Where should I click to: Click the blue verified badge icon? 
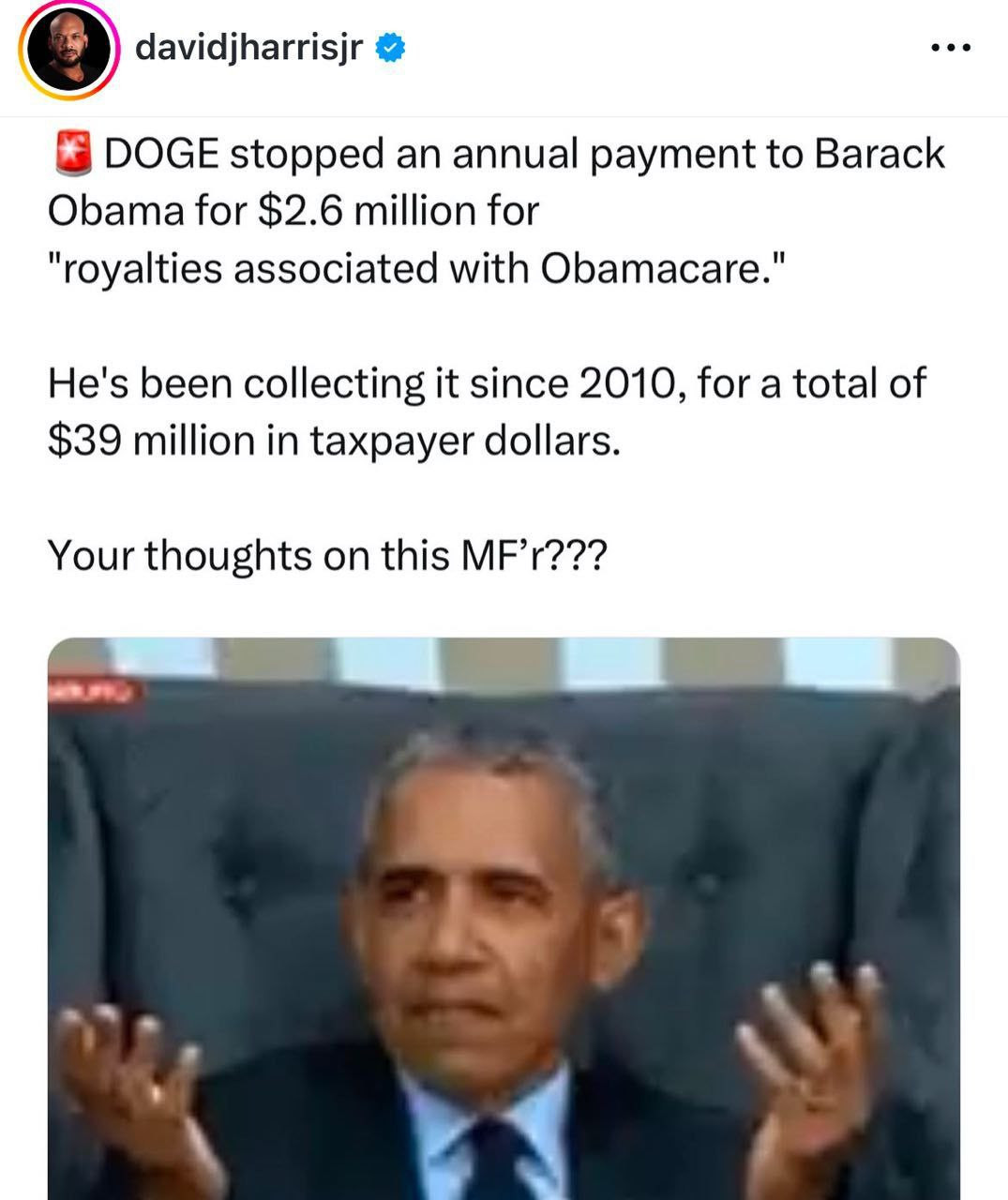[390, 48]
